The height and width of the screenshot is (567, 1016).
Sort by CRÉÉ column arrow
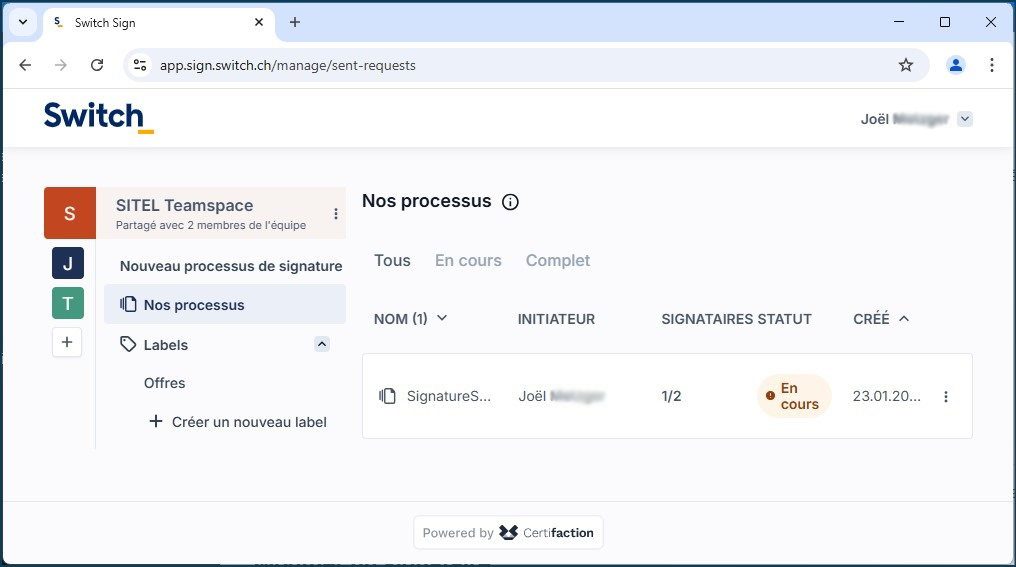click(904, 319)
